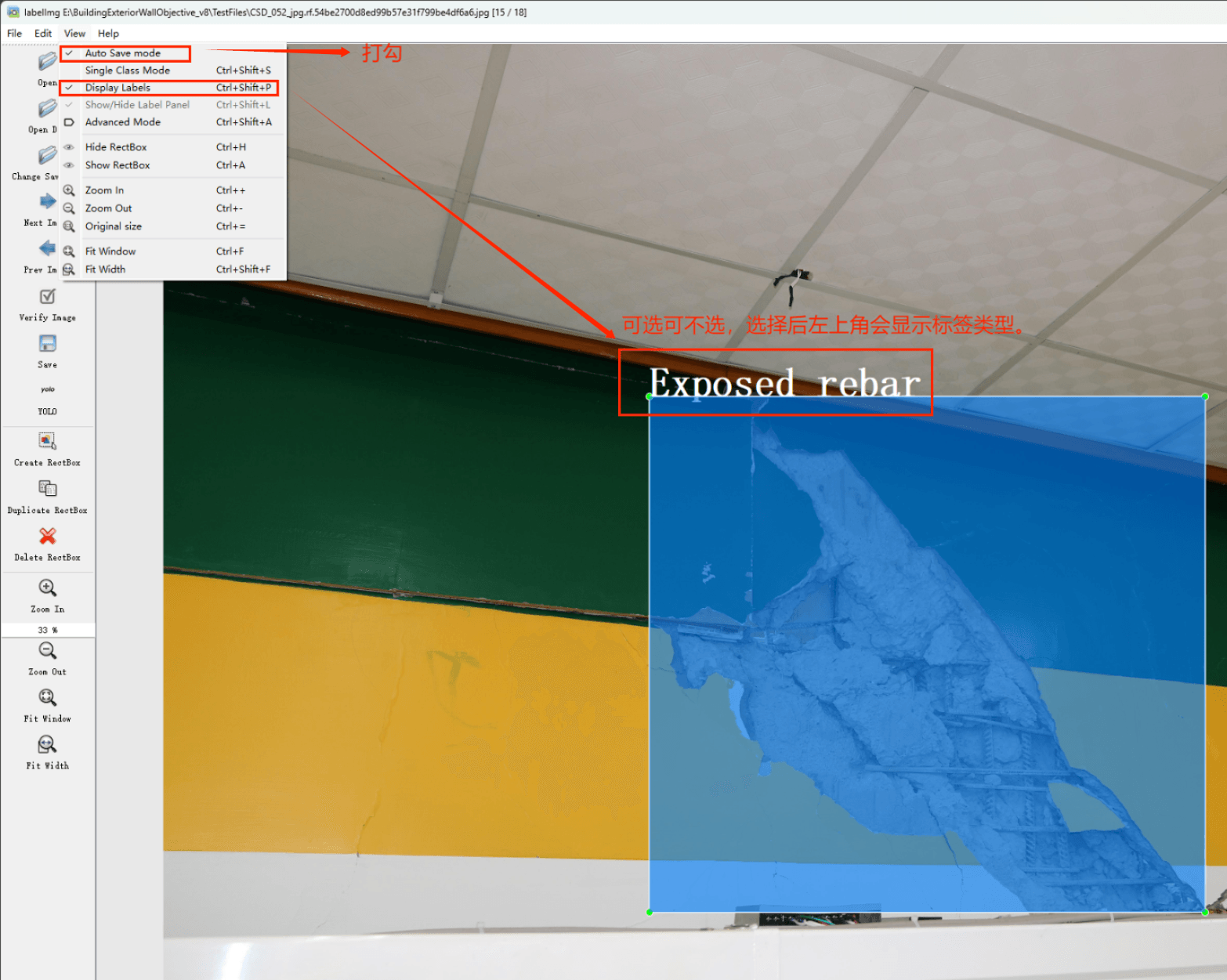Click the 33% zoom level field

click(x=47, y=630)
